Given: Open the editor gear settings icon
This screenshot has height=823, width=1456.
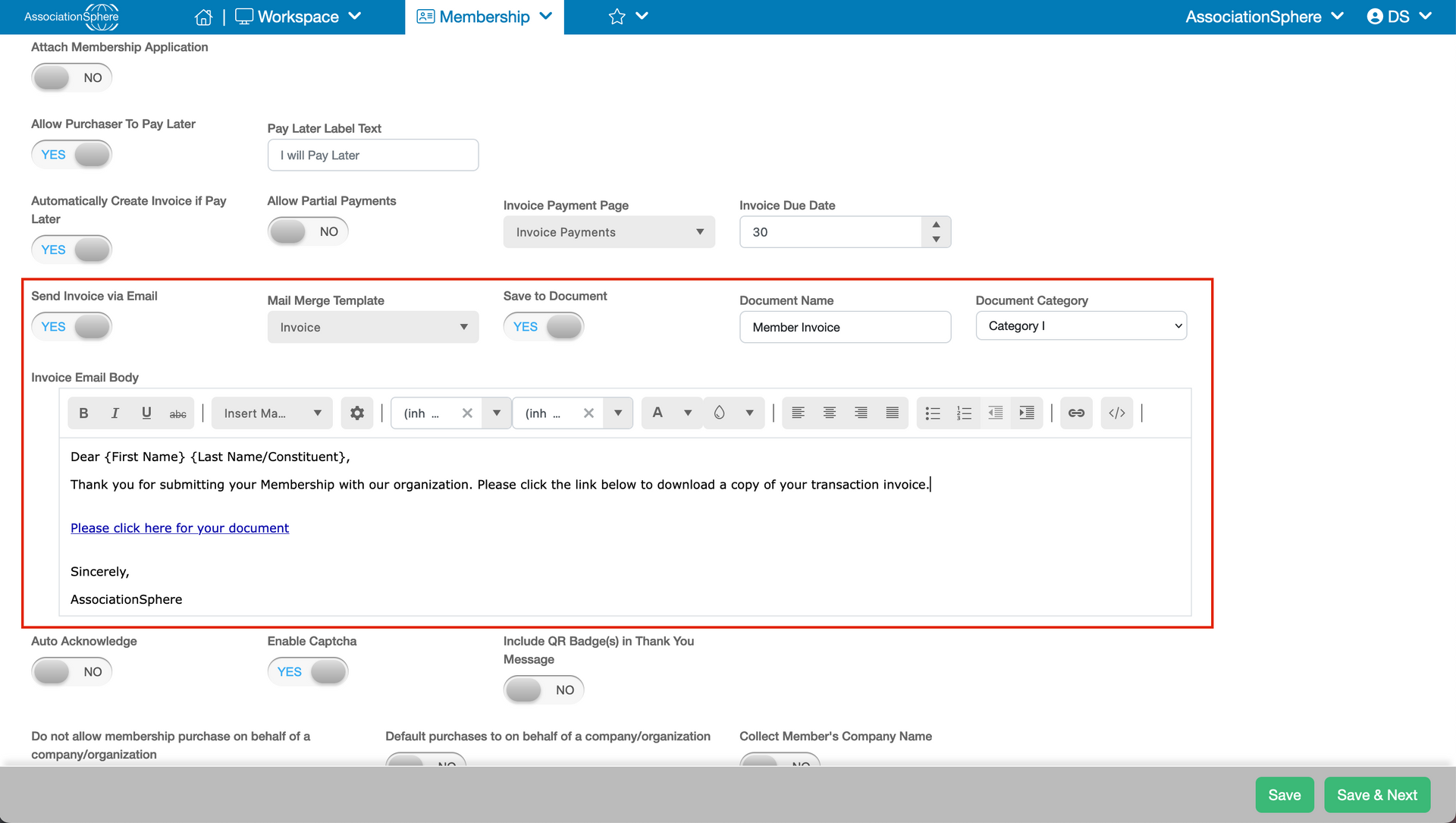Looking at the screenshot, I should (x=357, y=413).
